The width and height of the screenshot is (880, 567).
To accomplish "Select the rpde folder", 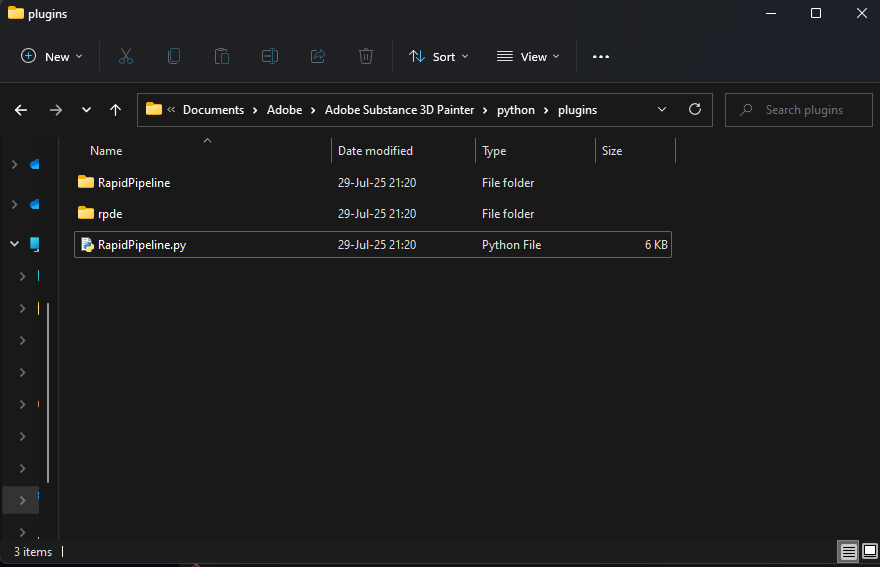I will click(373, 213).
